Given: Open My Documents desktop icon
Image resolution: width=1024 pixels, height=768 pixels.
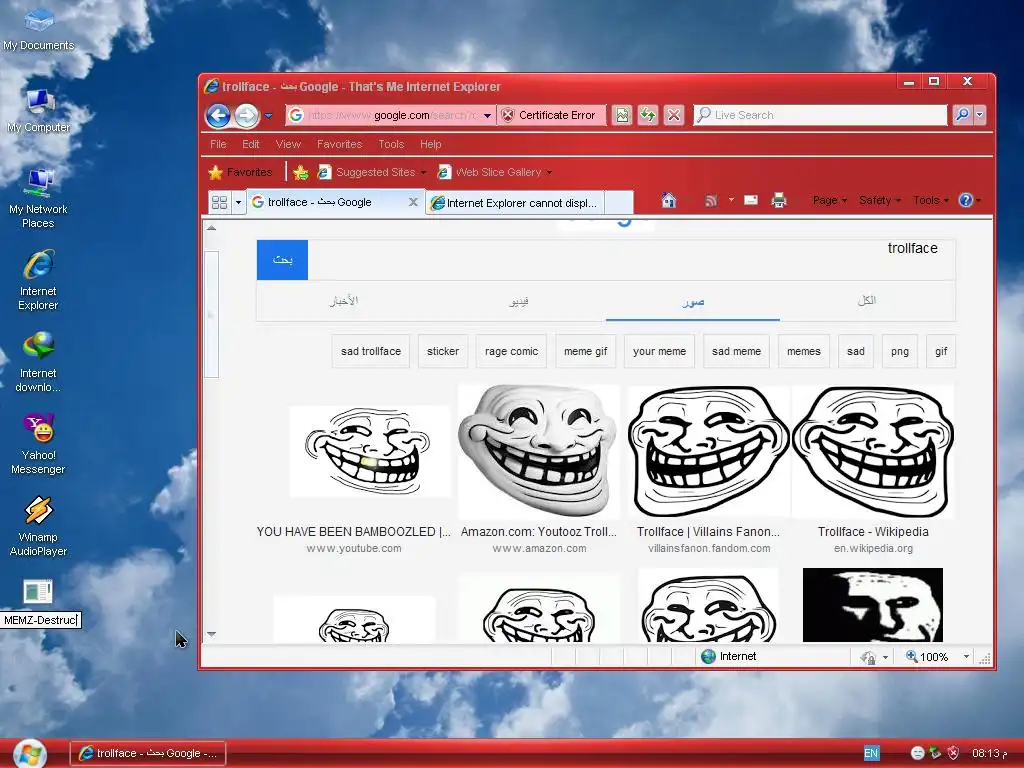Looking at the screenshot, I should click(39, 29).
